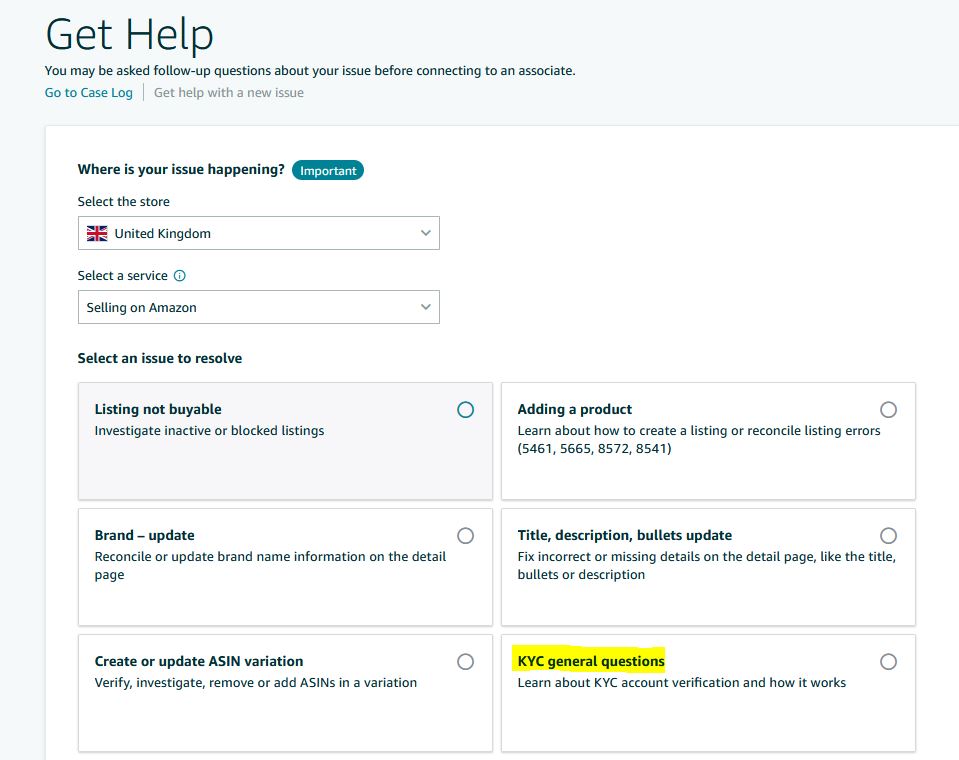Choose the Listing not buyable issue card
Screen dimensions: 959x760
click(285, 441)
